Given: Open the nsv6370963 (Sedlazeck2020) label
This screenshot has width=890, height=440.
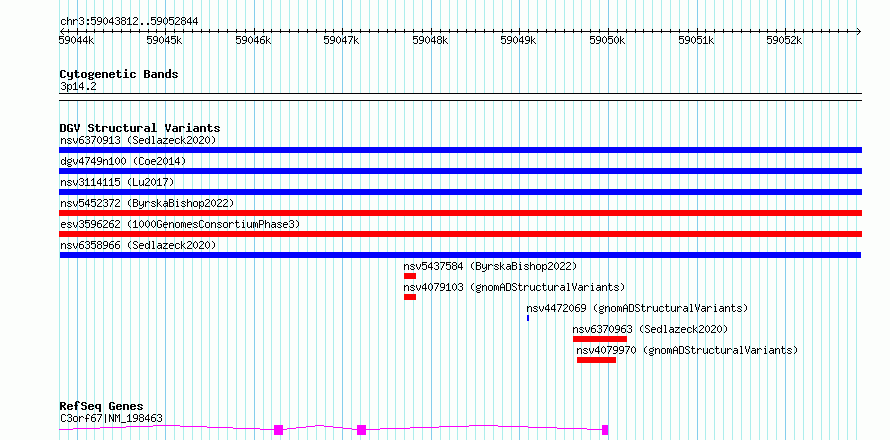Looking at the screenshot, I should 650,329.
